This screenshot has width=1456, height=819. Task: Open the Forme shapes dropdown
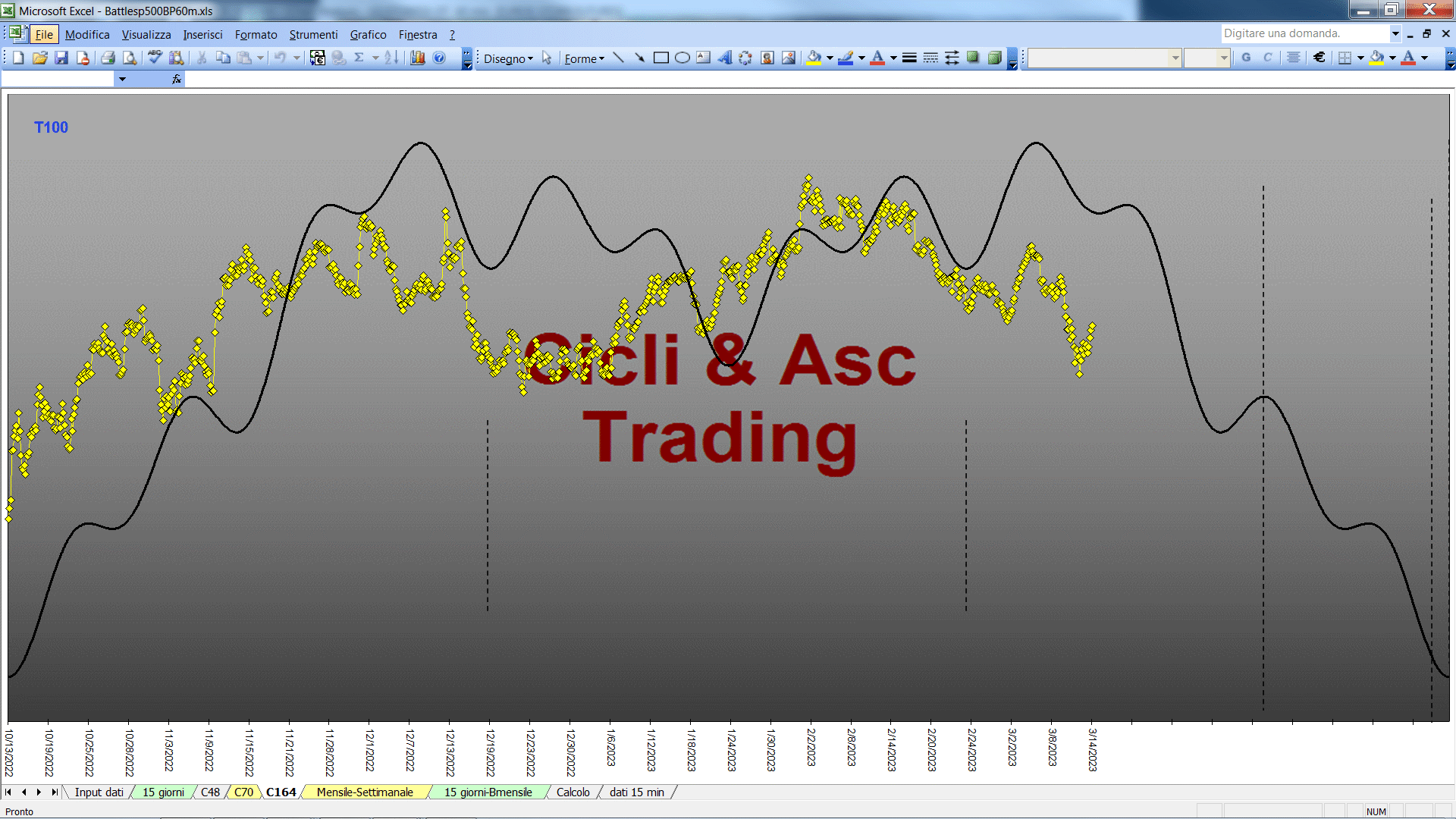[x=584, y=58]
